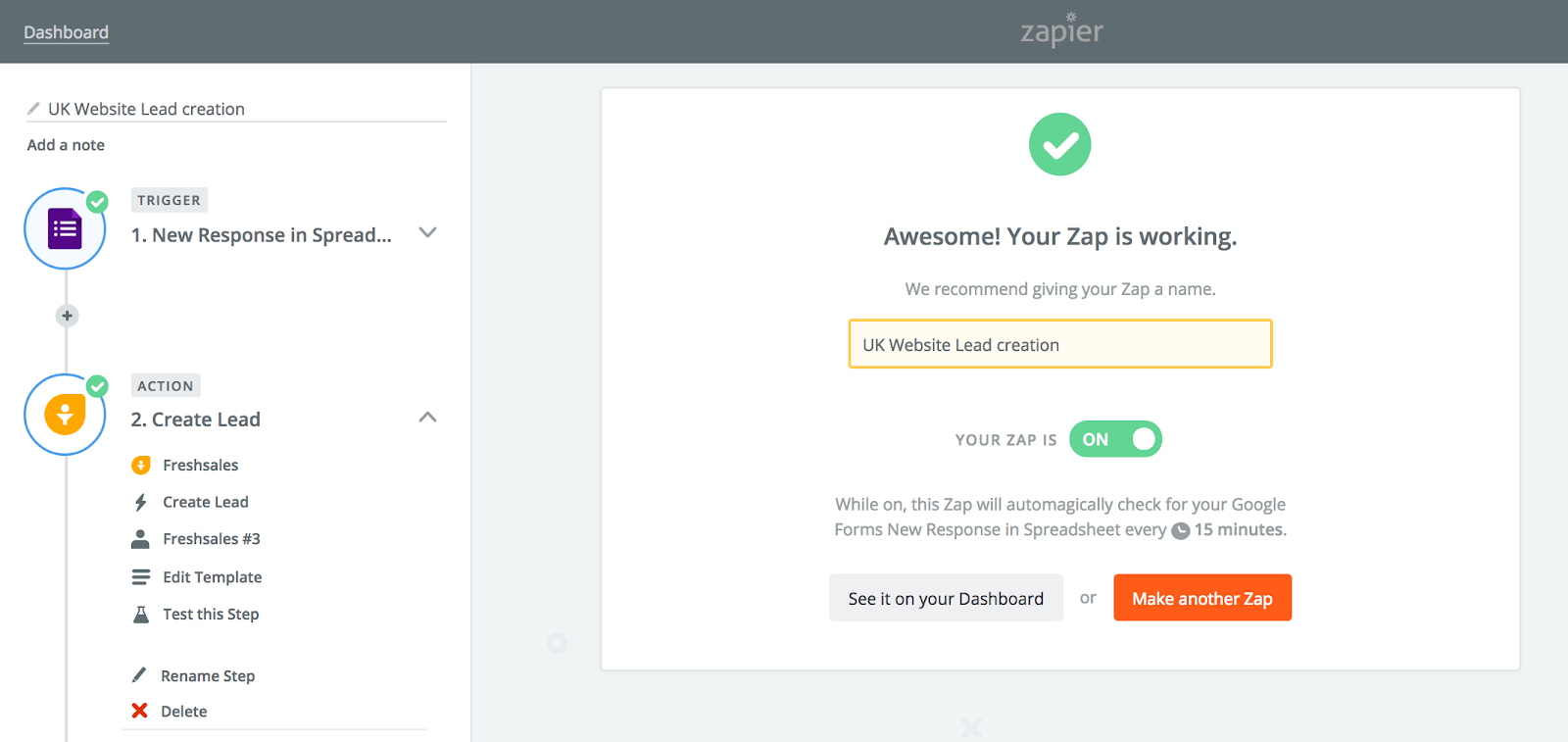Click Add a note
Screen dimensions: 1568x742
[x=66, y=145]
